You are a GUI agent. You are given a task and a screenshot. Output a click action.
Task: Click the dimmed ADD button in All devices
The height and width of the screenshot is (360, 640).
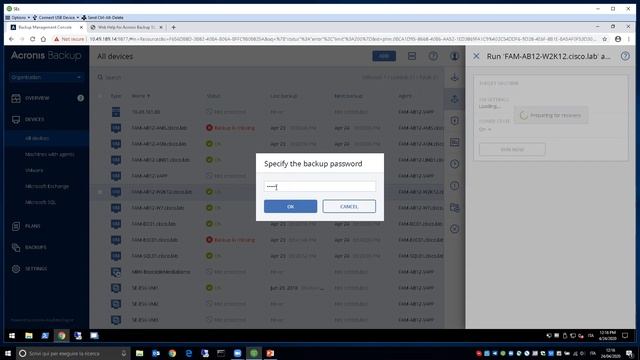click(384, 56)
